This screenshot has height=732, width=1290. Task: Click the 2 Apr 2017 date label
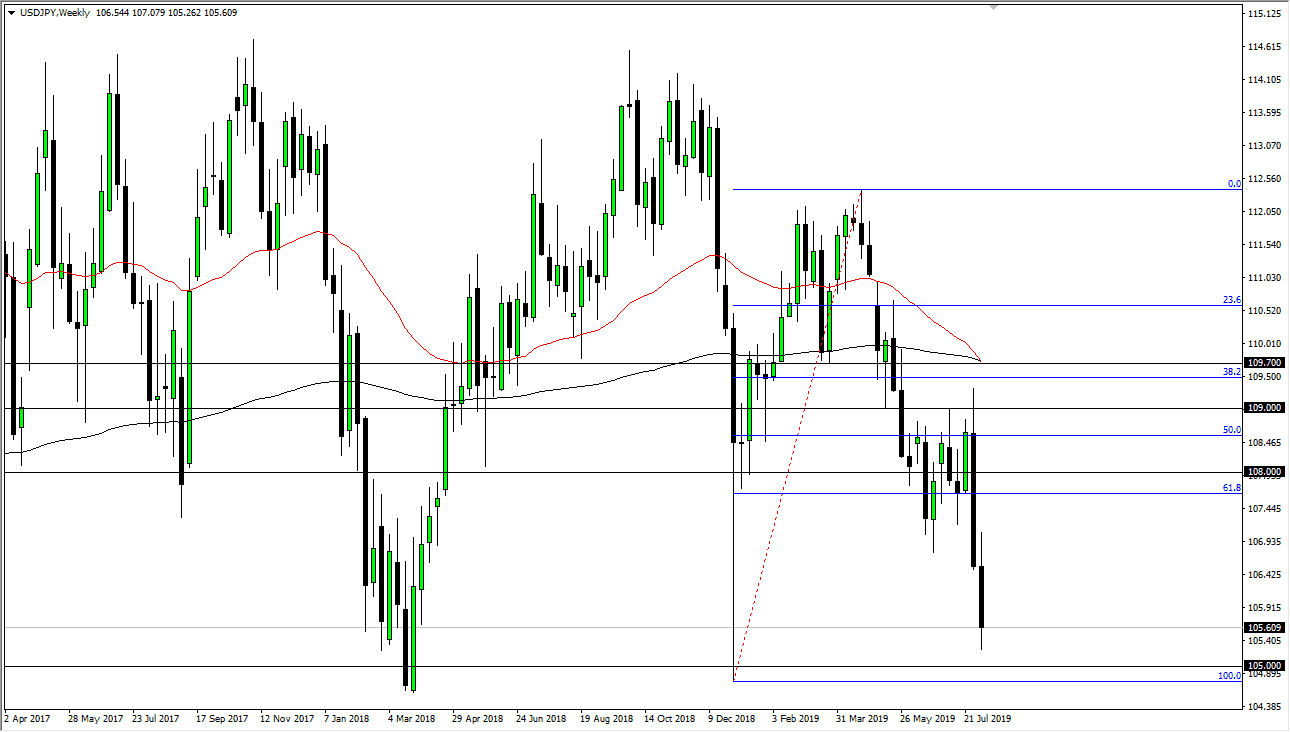tap(27, 718)
